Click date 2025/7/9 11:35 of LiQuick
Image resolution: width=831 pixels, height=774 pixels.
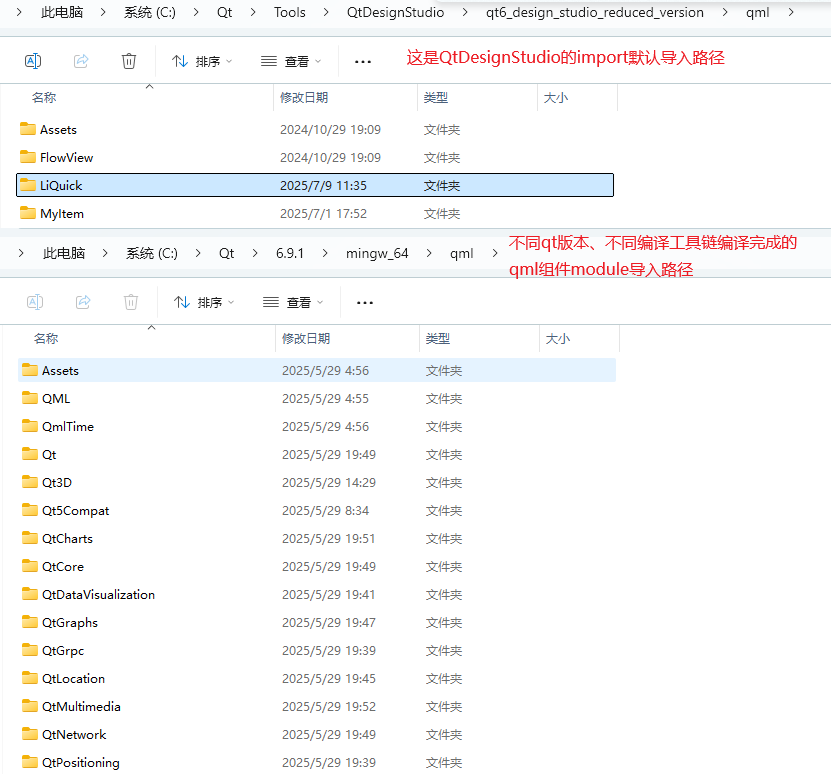(x=323, y=186)
